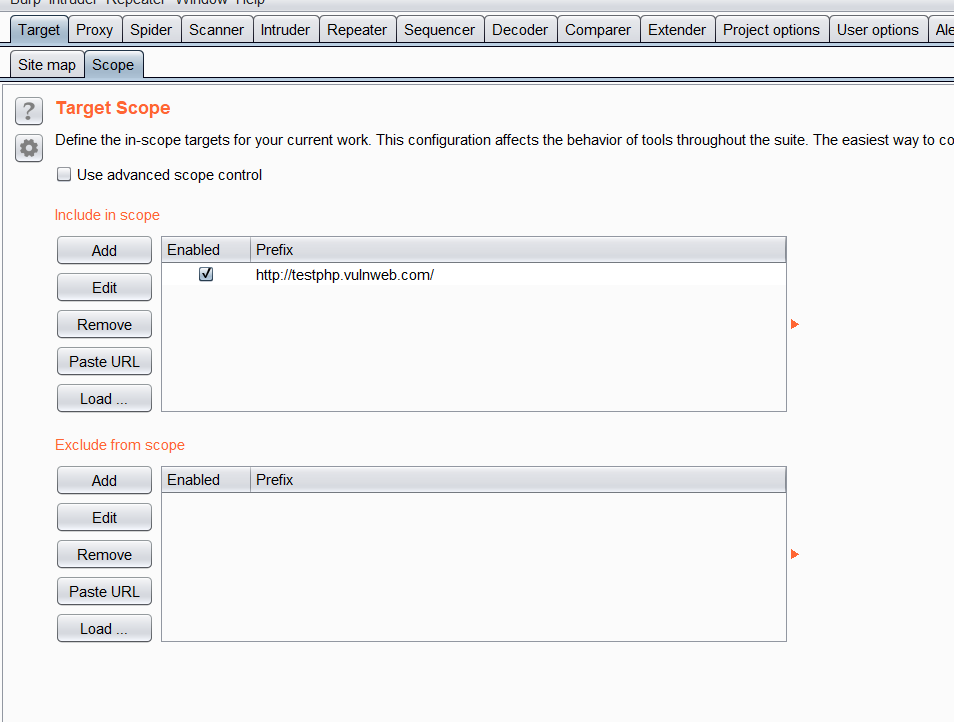Open the Decoder tab
Viewport: 954px width, 722px height.
[520, 30]
